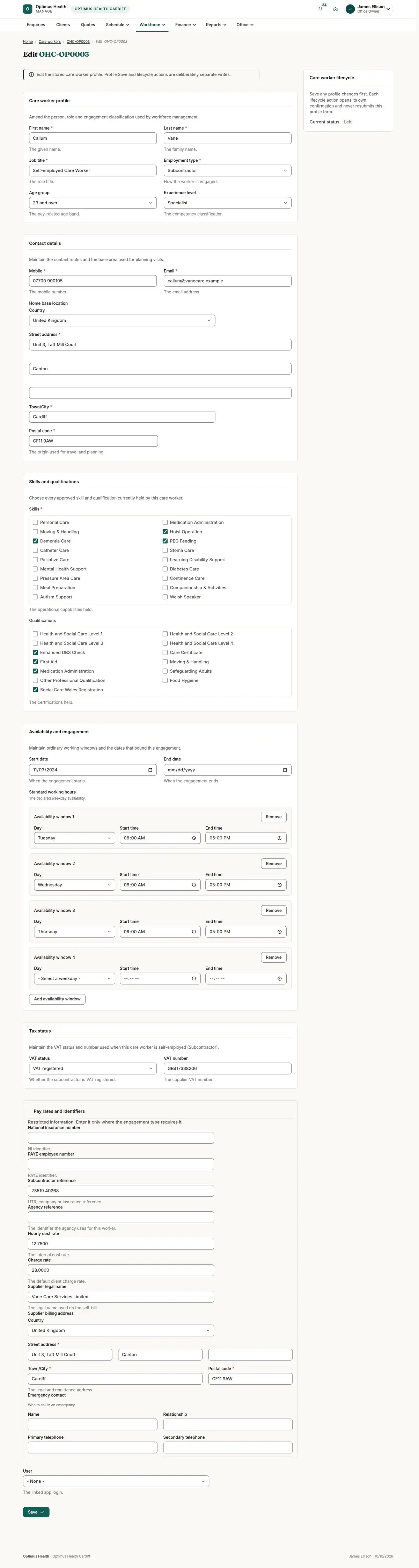
Task: Click Add availability window
Action: 57,999
